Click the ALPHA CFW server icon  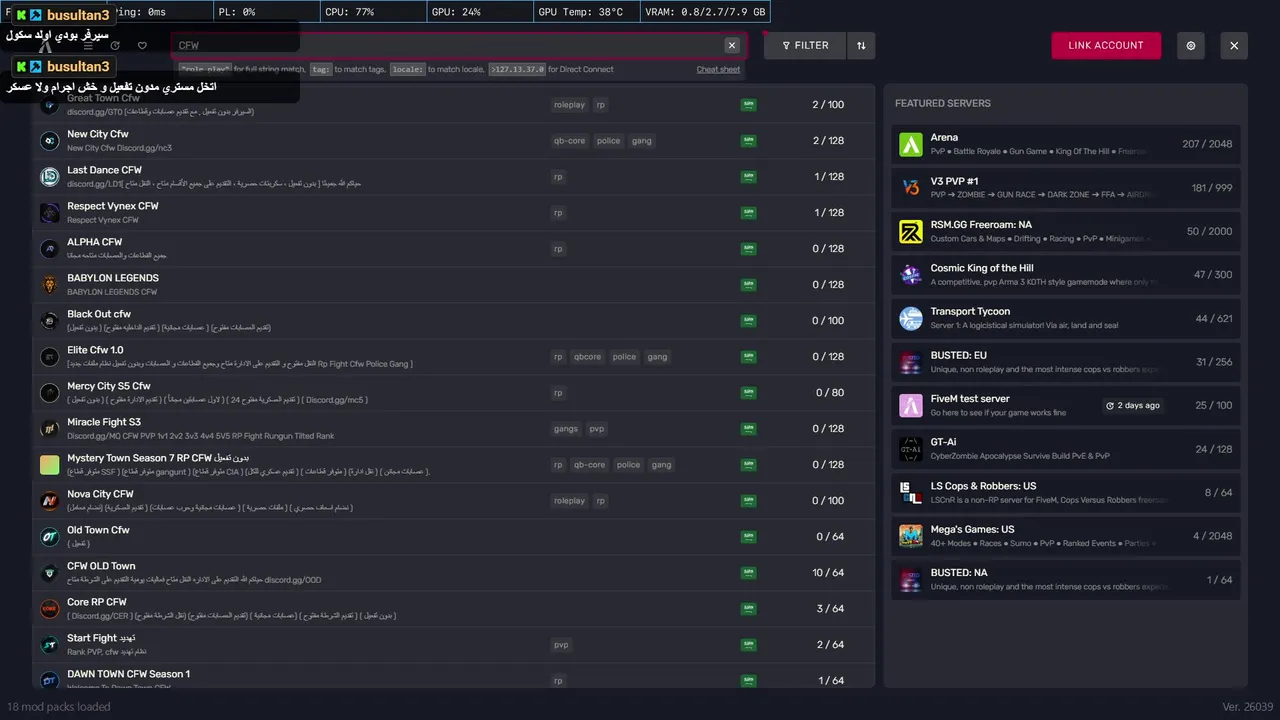[49, 249]
